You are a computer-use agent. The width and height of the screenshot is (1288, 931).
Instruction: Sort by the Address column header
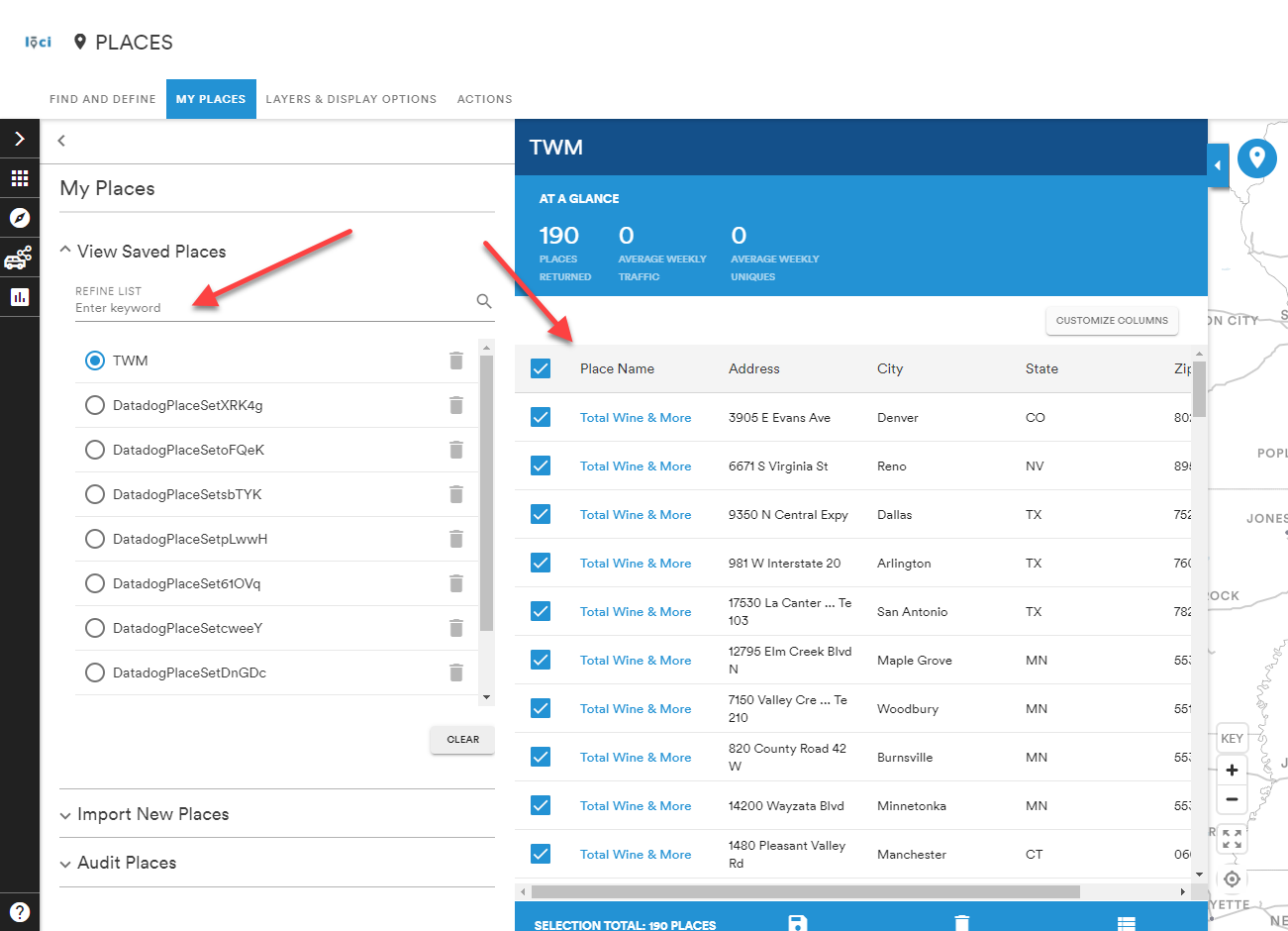point(754,368)
